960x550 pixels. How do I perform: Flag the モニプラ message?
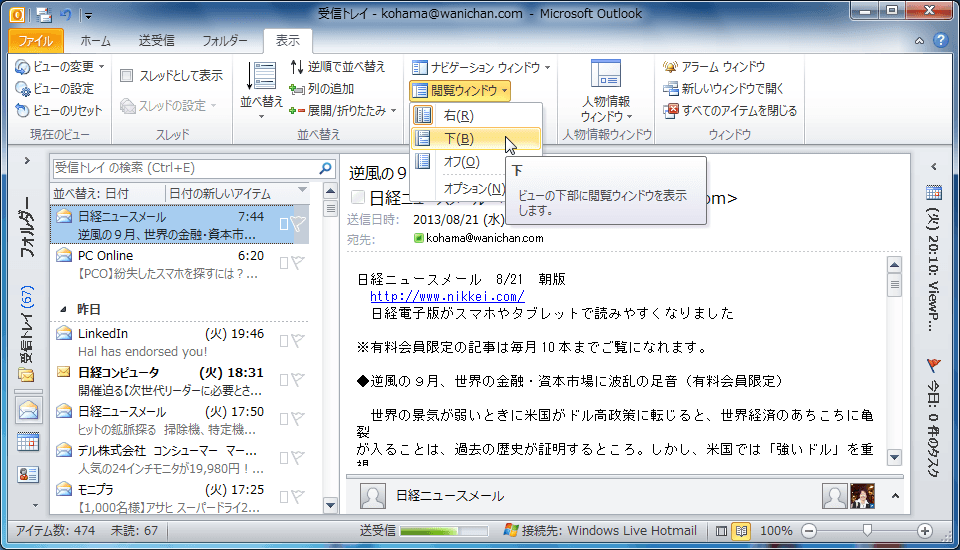point(298,497)
